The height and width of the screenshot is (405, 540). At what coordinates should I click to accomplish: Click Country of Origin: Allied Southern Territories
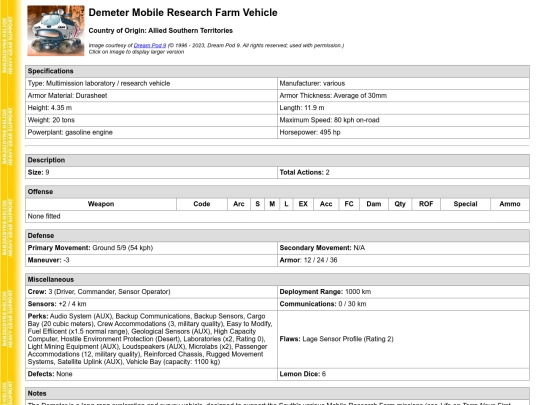pos(160,31)
